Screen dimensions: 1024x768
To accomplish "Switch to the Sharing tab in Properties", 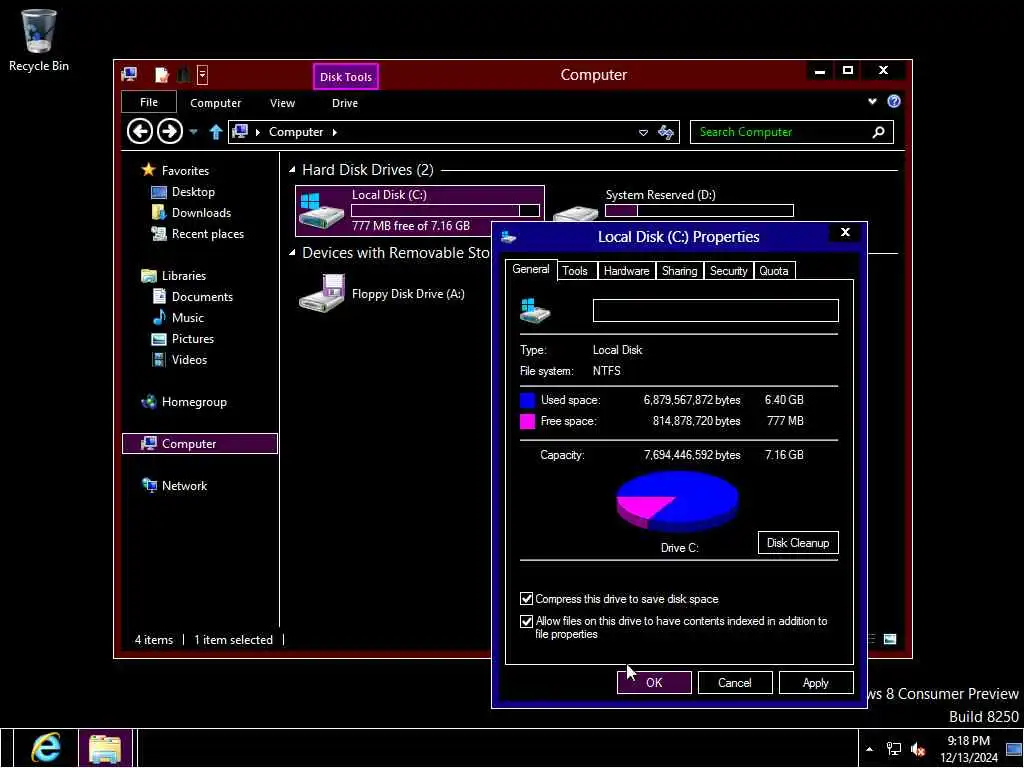I will pyautogui.click(x=679, y=271).
